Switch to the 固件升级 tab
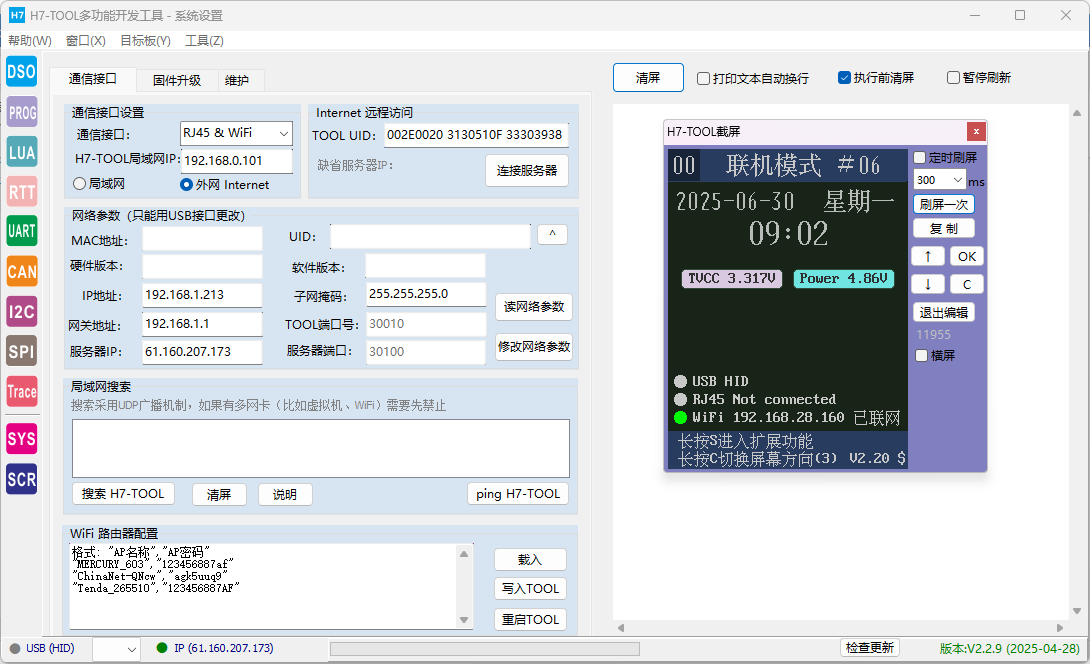The width and height of the screenshot is (1090, 664). 177,81
